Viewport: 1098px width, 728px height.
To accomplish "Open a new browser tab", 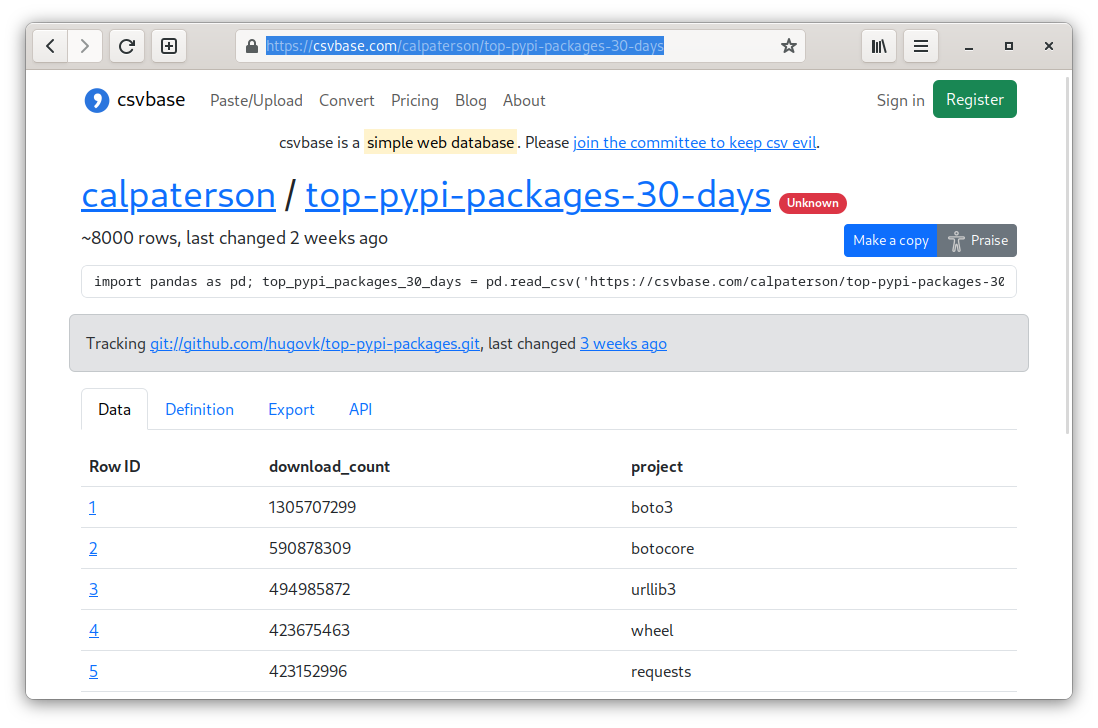I will click(168, 46).
